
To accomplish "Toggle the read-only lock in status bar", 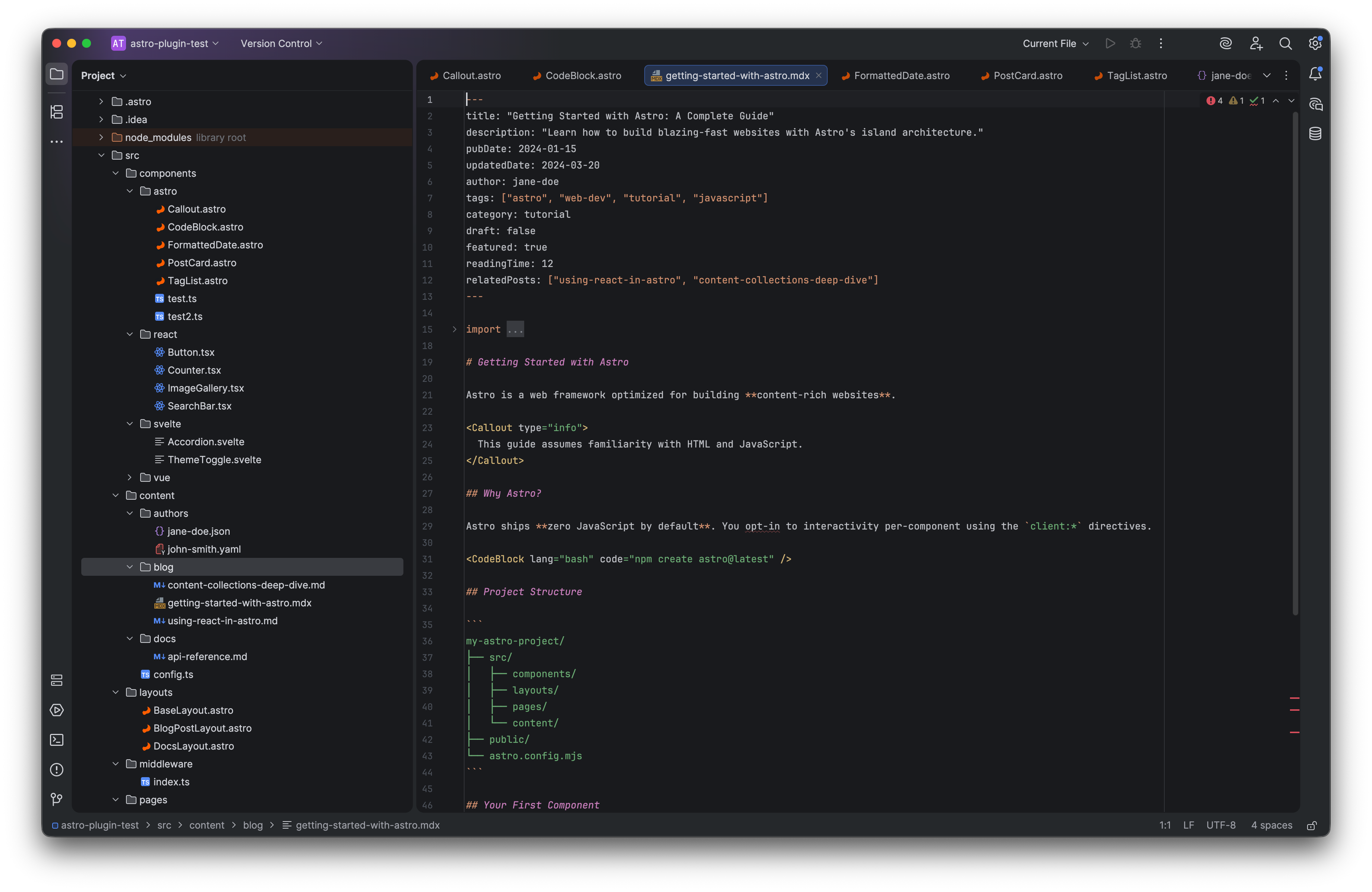I will [x=1312, y=826].
